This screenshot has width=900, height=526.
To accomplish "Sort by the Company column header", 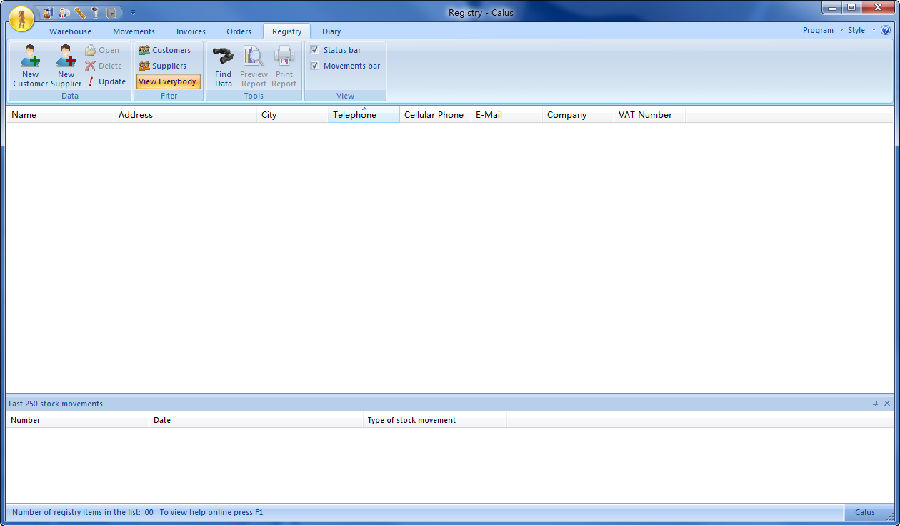I will (578, 115).
